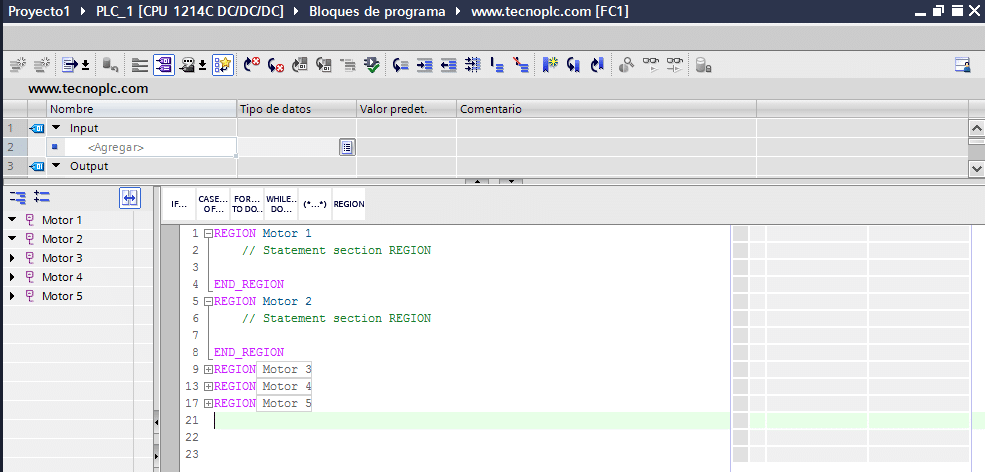985x472 pixels.
Task: Toggle the overview panel synchronization button
Action: click(129, 198)
